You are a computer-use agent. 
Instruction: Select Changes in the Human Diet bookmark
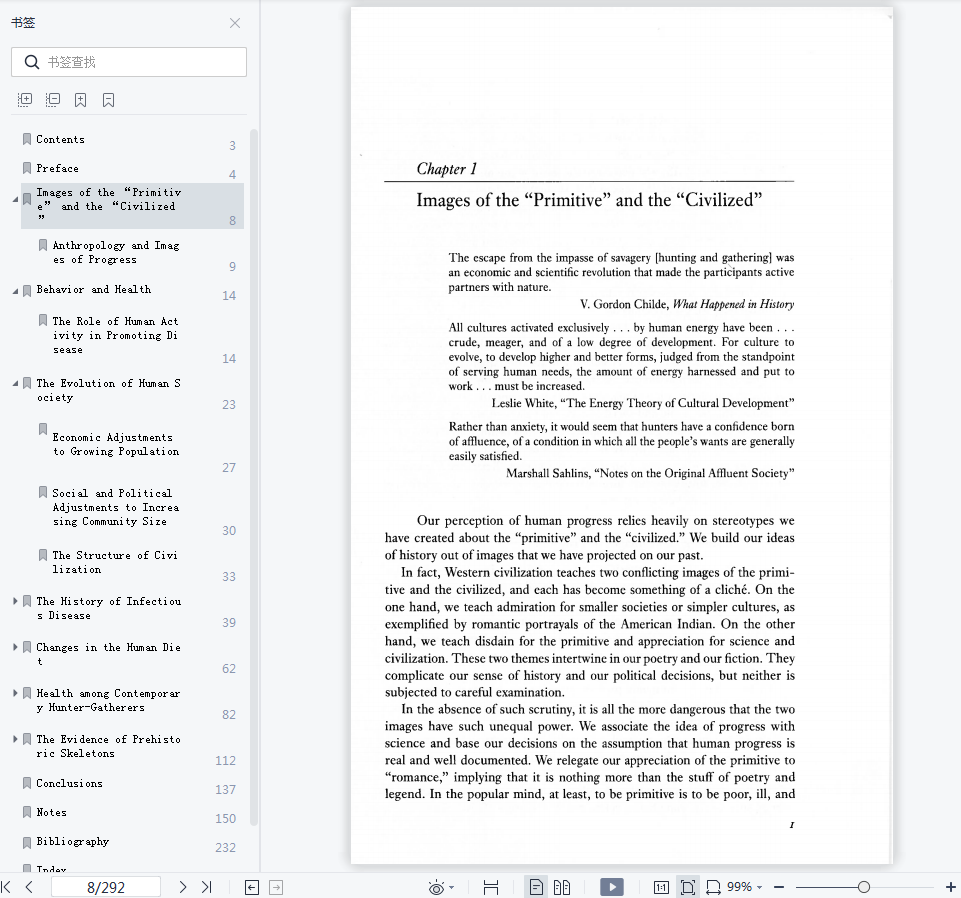pos(108,654)
